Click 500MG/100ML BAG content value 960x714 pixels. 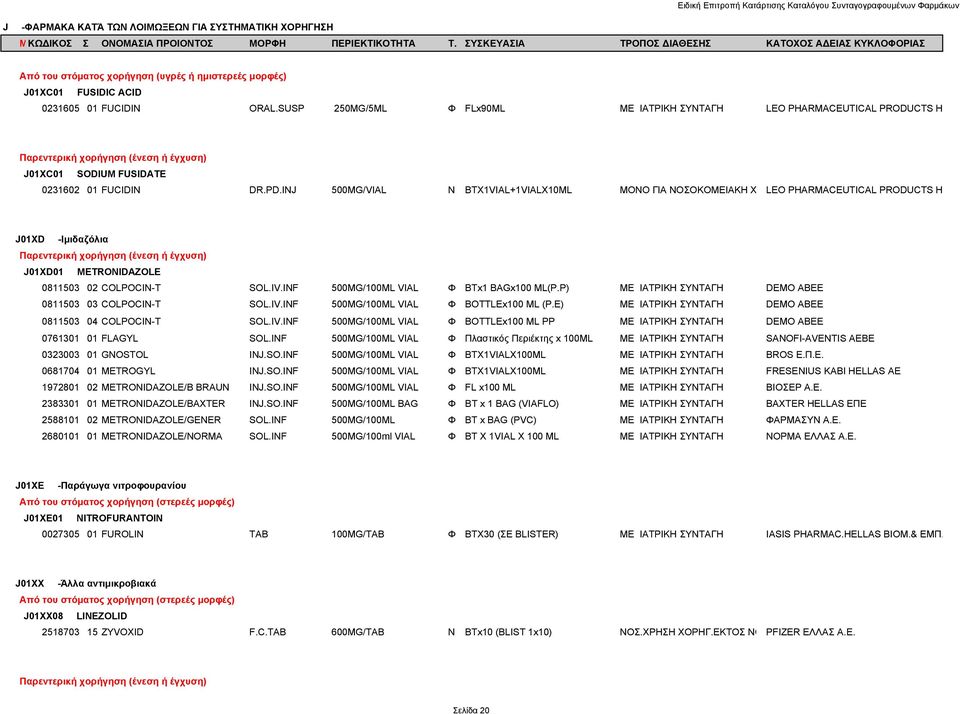[x=374, y=404]
